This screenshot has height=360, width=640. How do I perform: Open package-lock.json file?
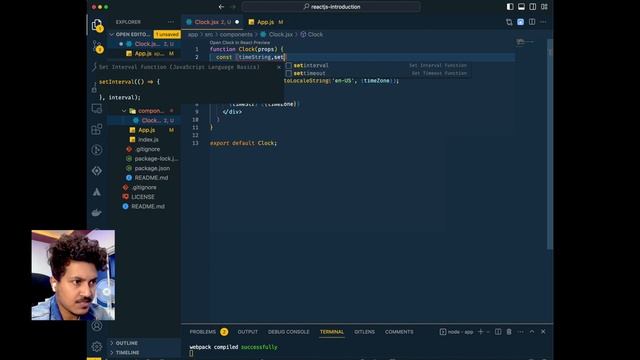pyautogui.click(x=144, y=158)
